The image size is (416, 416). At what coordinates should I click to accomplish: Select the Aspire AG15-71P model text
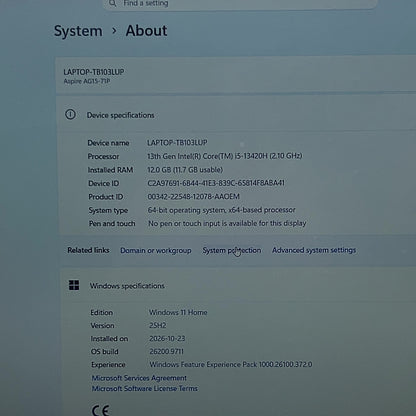coord(87,81)
